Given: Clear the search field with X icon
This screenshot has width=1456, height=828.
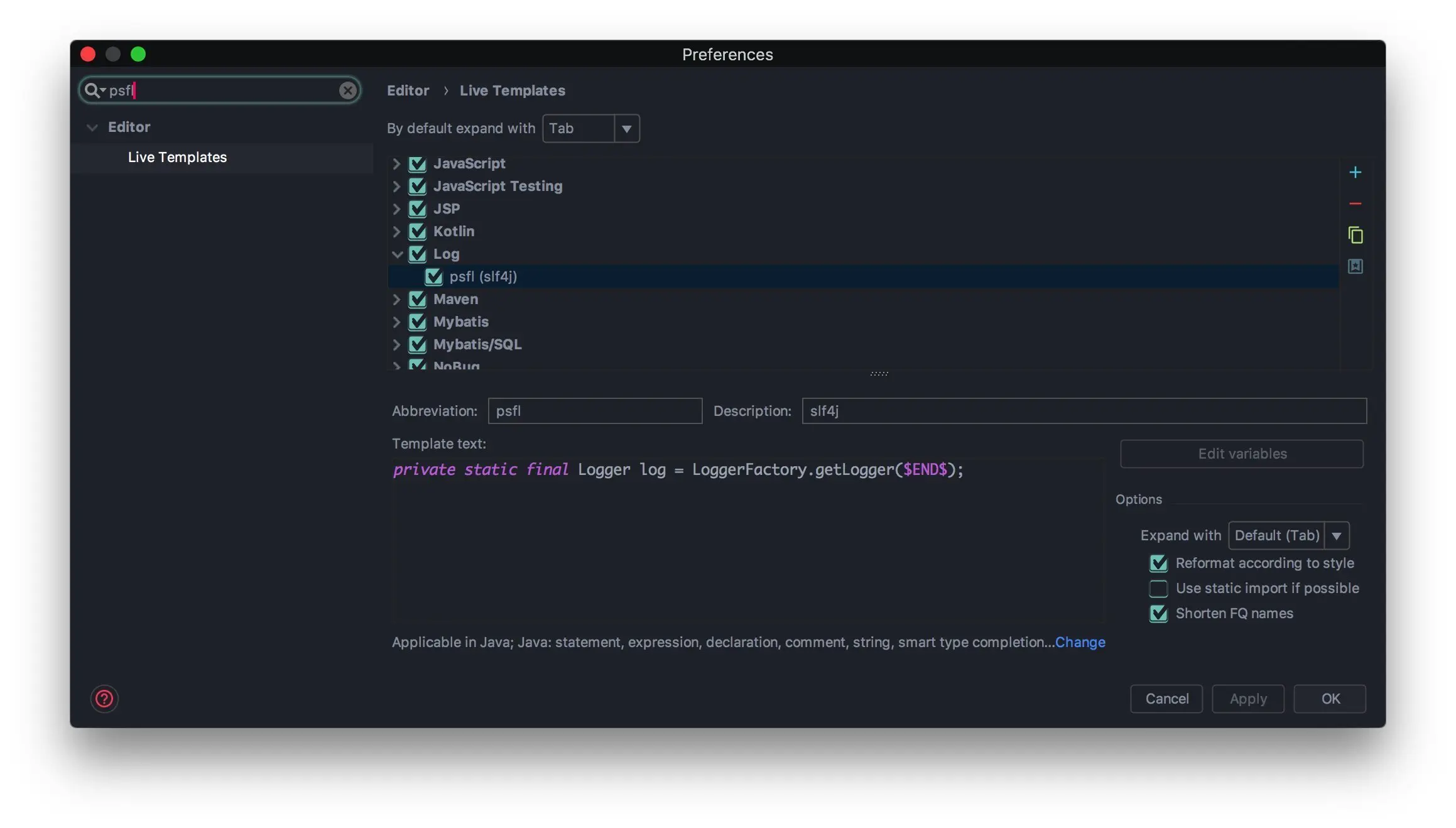Looking at the screenshot, I should pos(347,90).
